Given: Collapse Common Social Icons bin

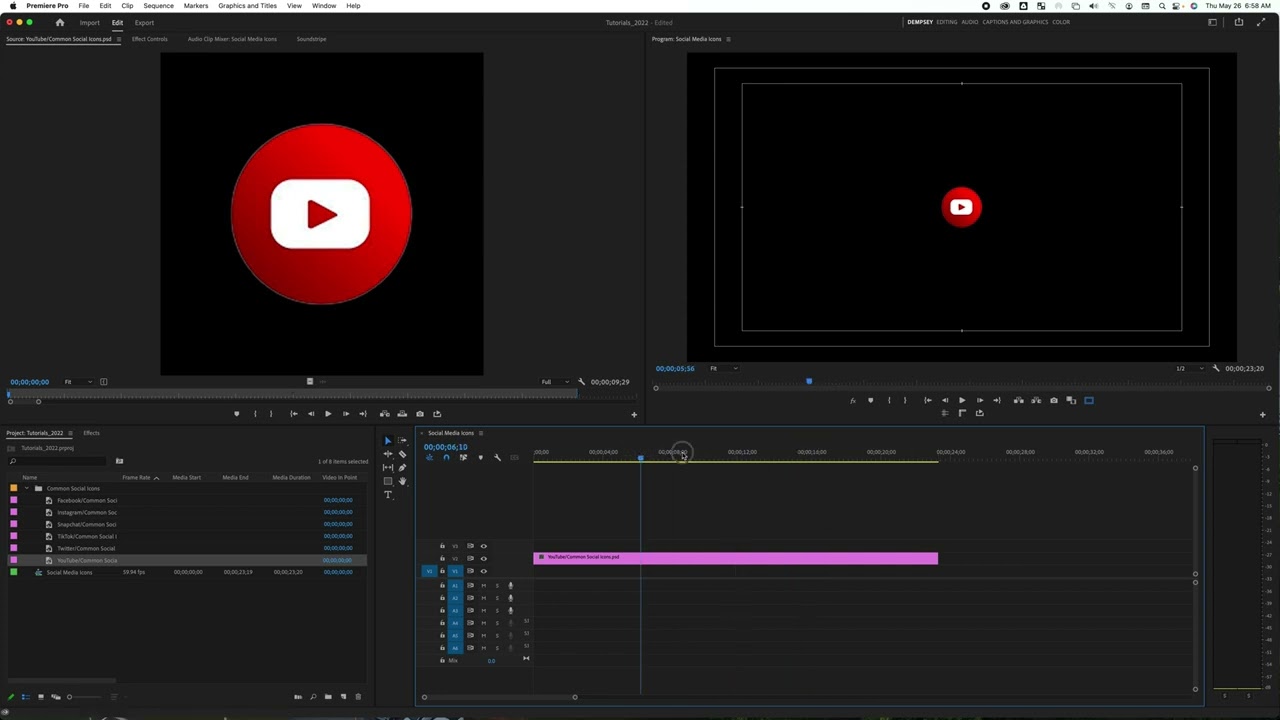Looking at the screenshot, I should coord(27,488).
